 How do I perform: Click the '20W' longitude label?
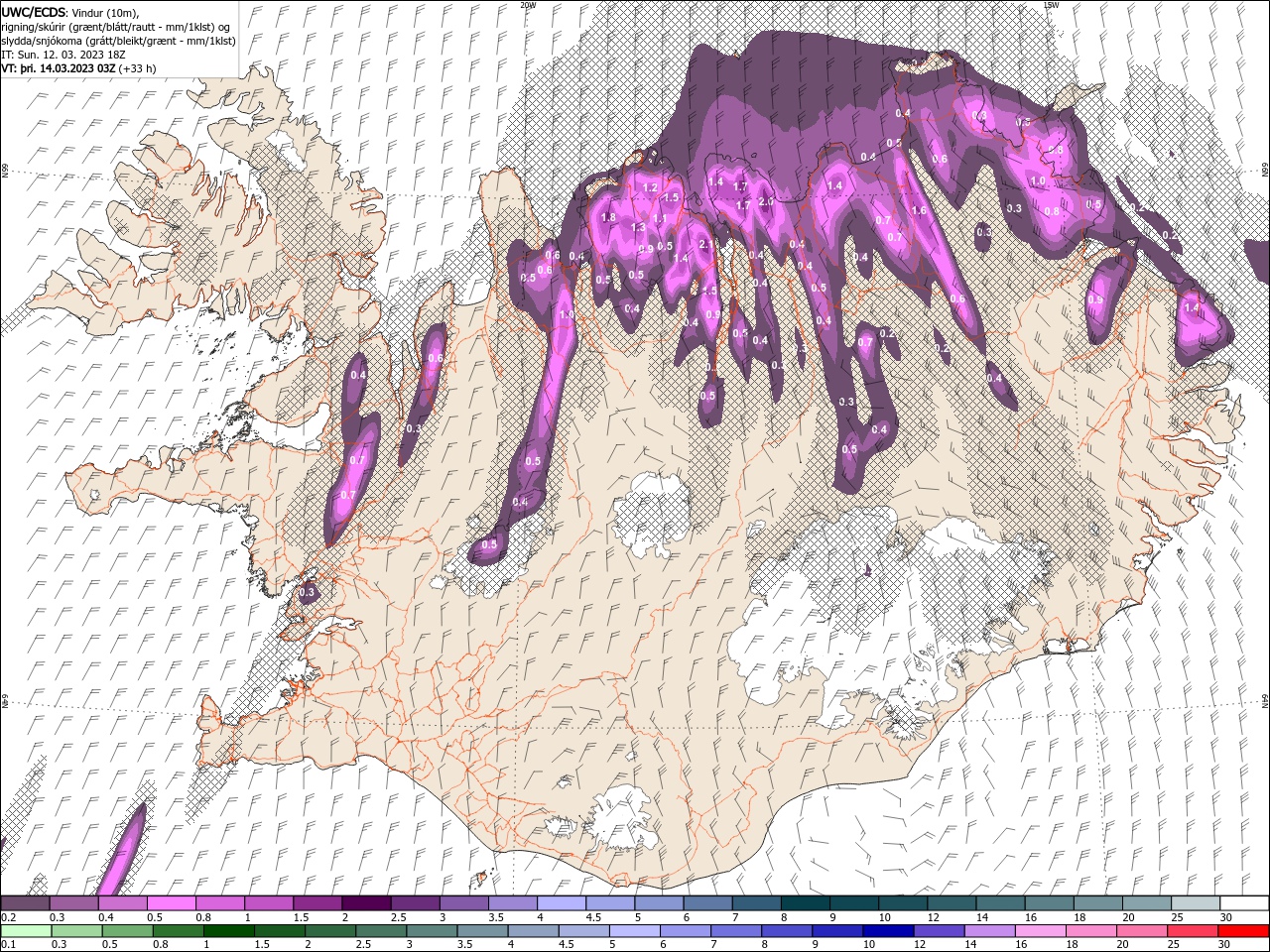click(x=528, y=5)
